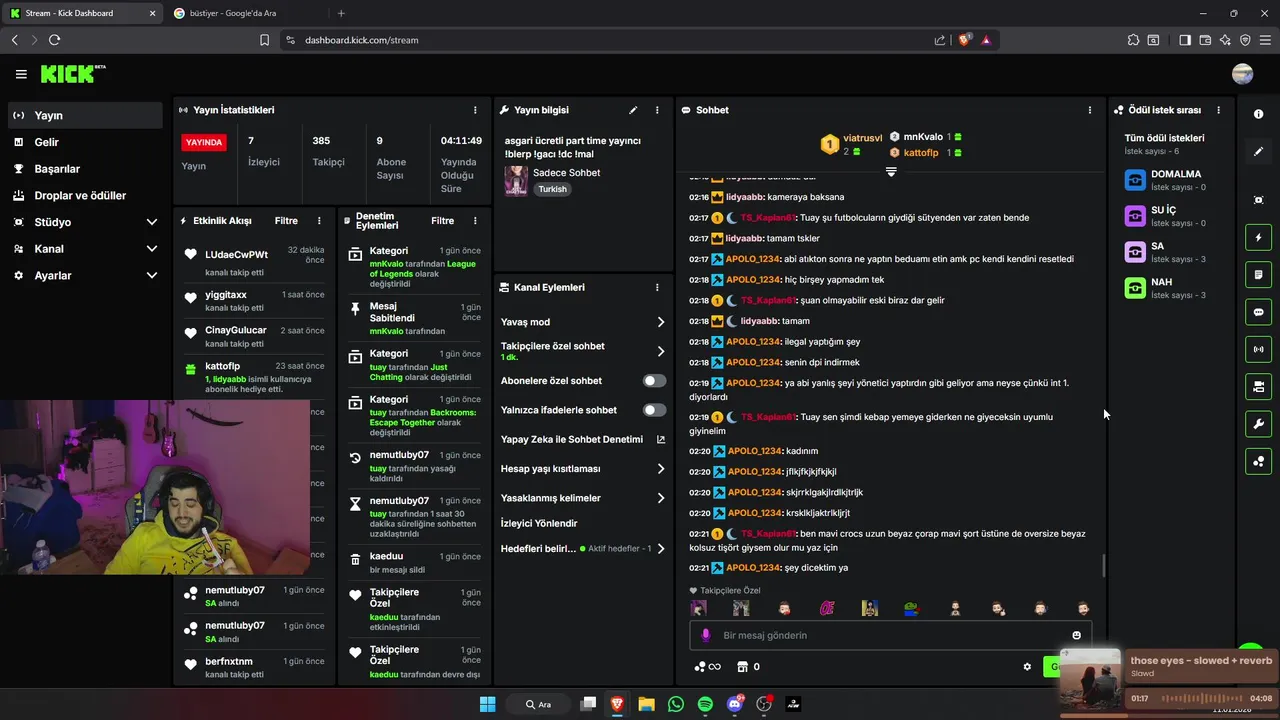Toggle the chat bubble panel icon

pos(1259,312)
